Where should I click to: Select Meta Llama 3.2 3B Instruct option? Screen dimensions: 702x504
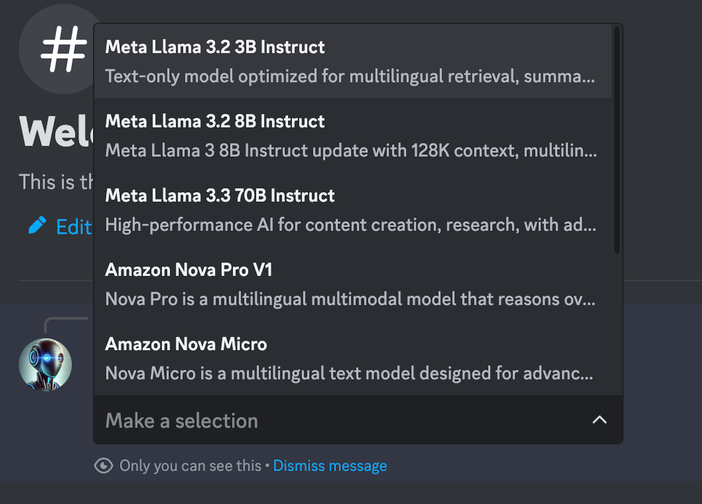(x=353, y=61)
